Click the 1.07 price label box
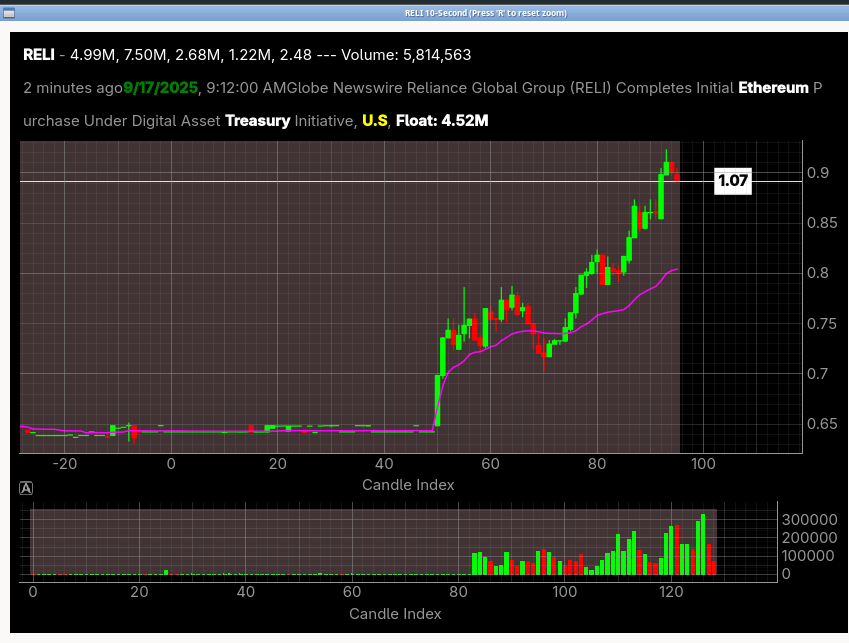Screen dimensions: 849x643 [733, 180]
